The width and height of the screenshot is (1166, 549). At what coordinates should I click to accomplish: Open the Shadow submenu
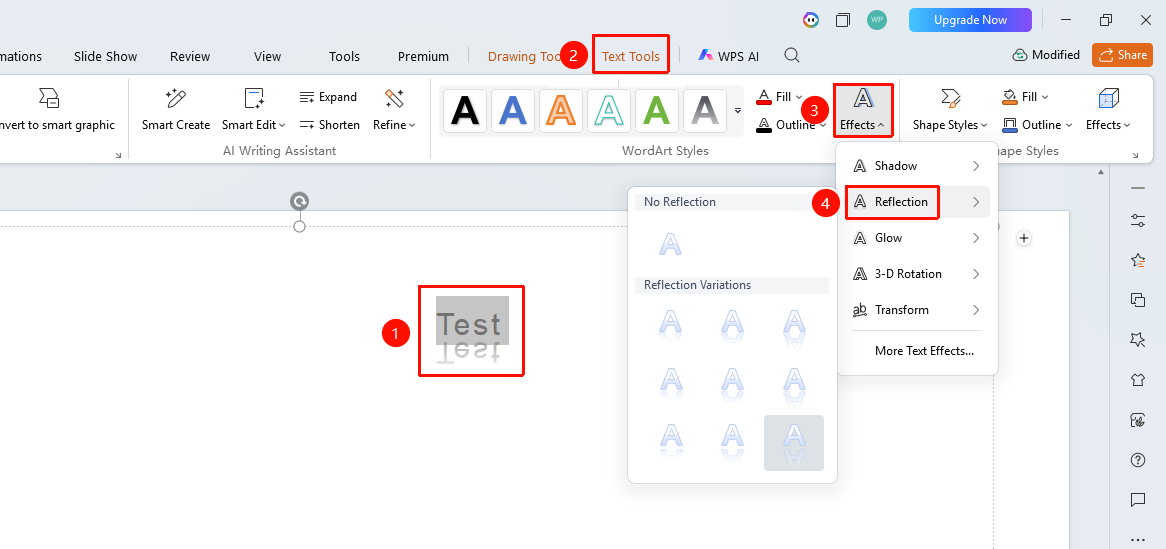(918, 166)
